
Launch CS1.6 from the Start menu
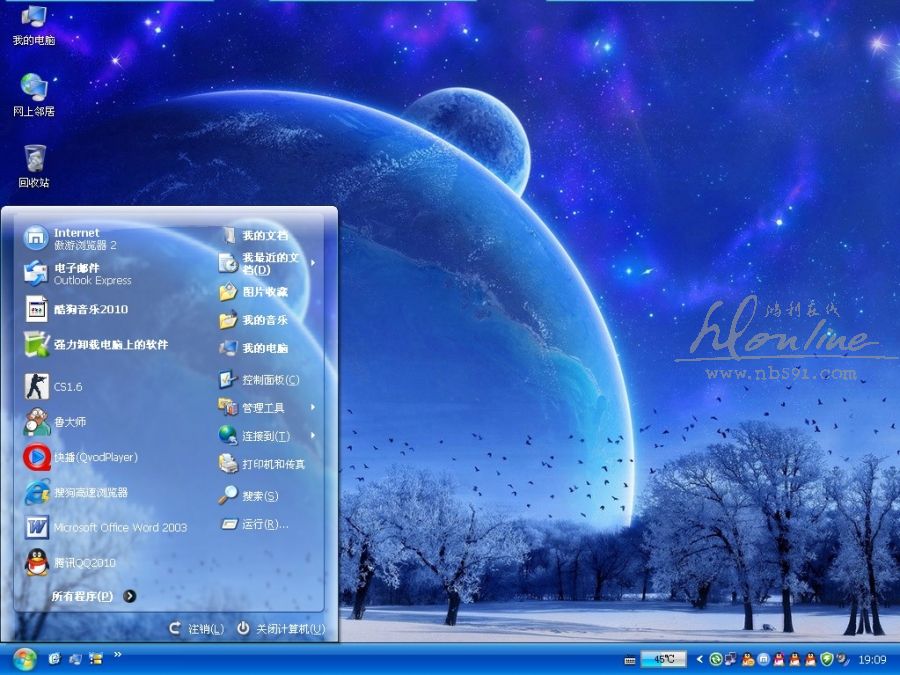tap(67, 386)
